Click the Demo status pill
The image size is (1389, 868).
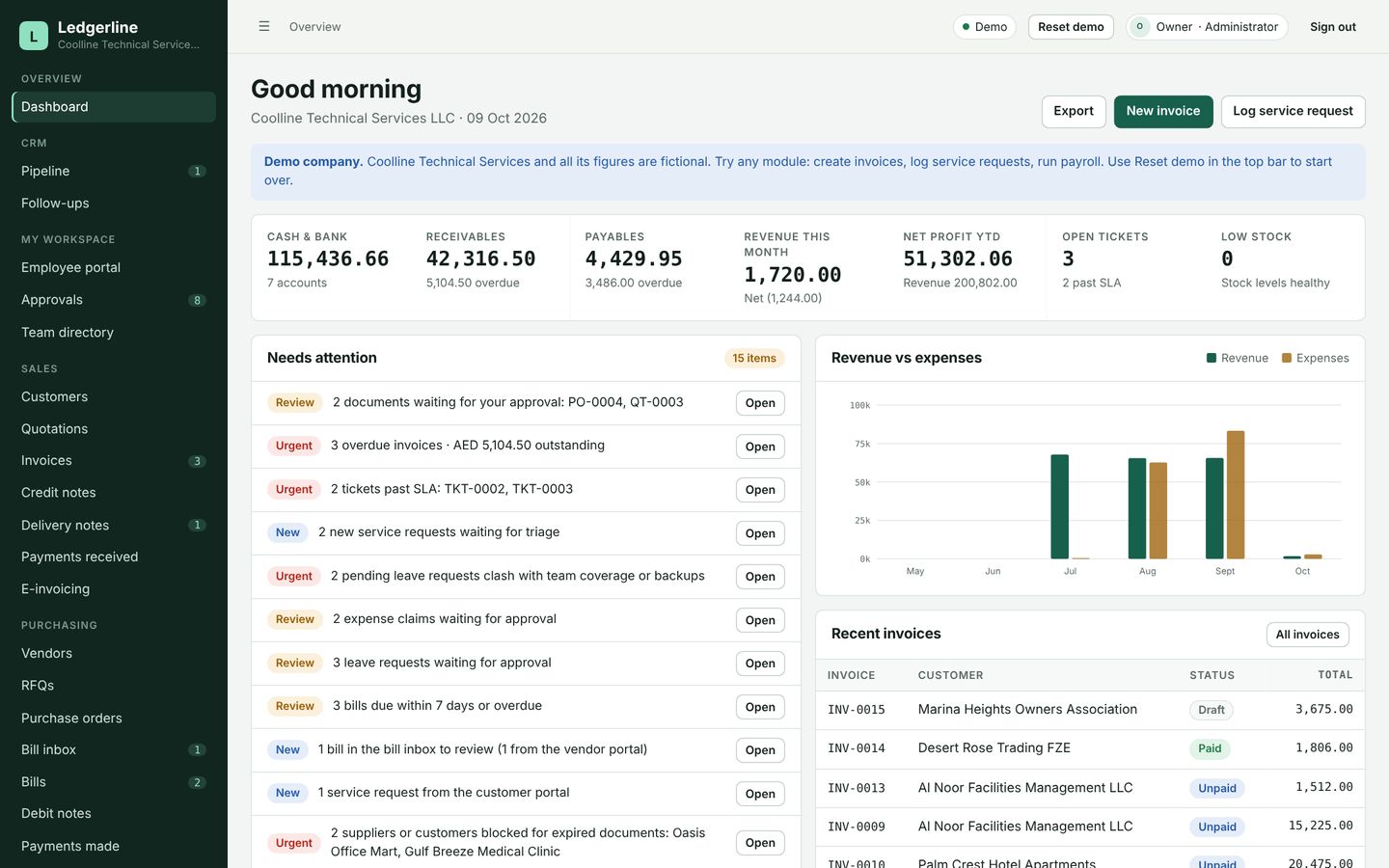click(x=985, y=27)
